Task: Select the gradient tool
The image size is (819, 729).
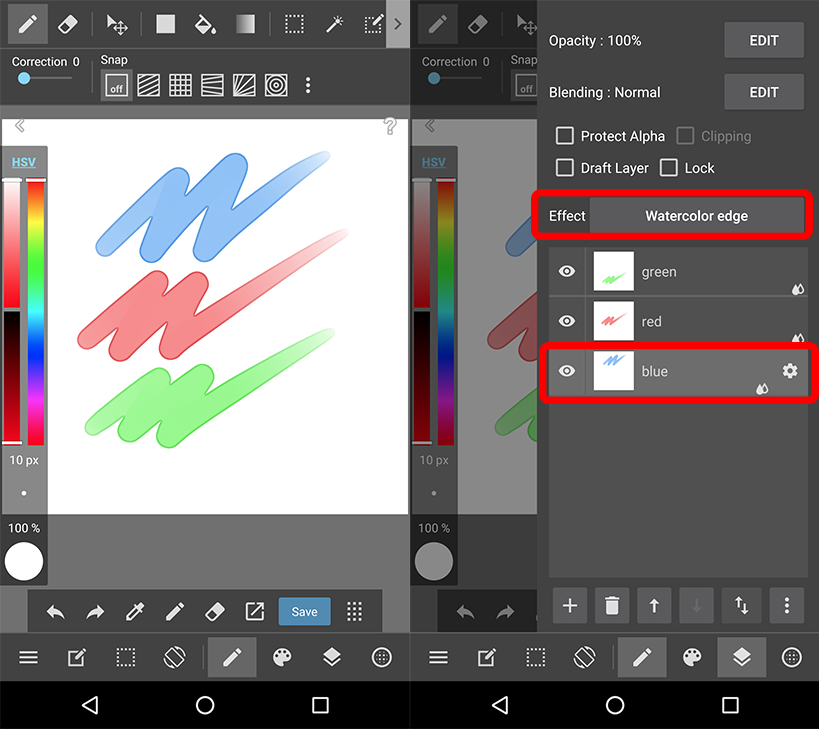Action: point(245,24)
